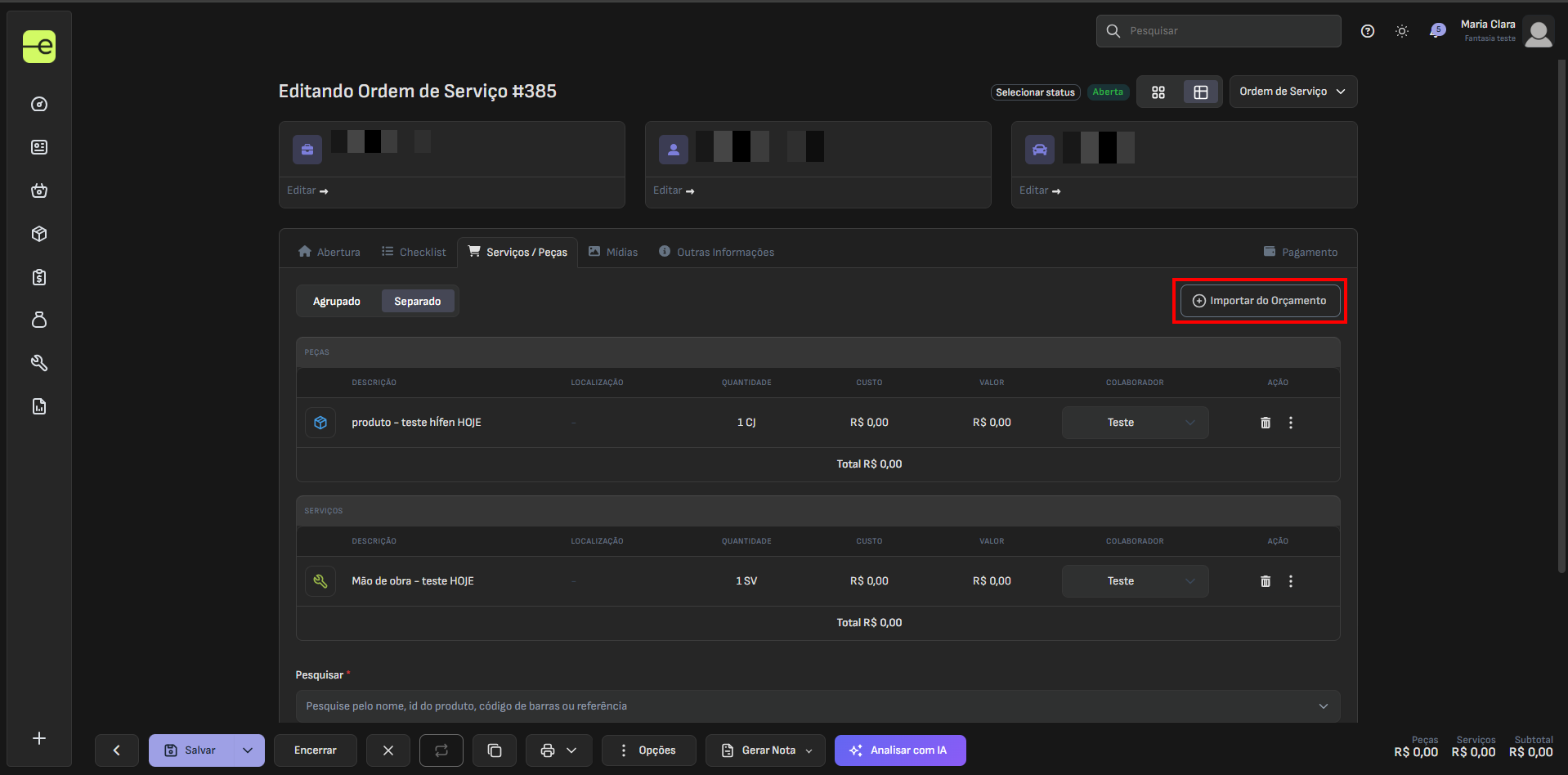Open the products box icon in sidebar
This screenshot has width=1568, height=775.
[x=39, y=234]
